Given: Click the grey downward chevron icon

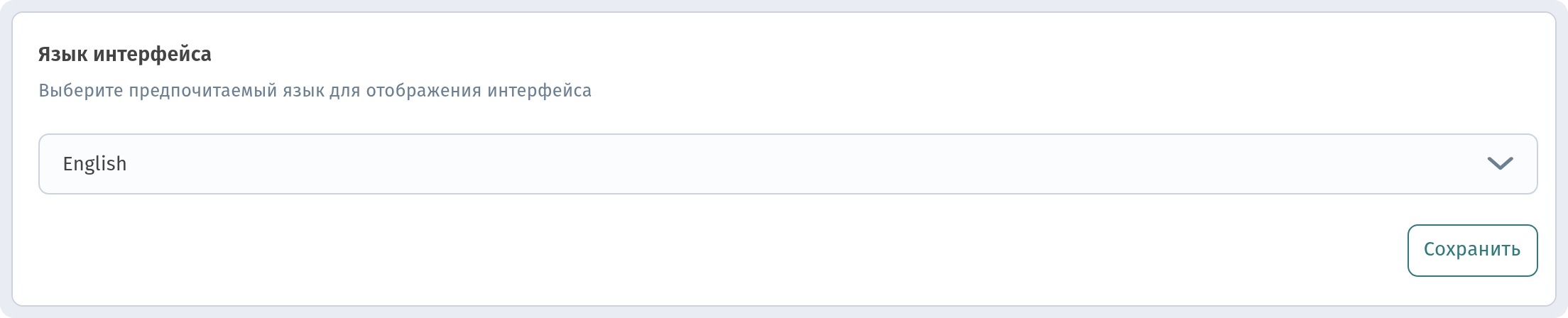Looking at the screenshot, I should click(x=1500, y=164).
